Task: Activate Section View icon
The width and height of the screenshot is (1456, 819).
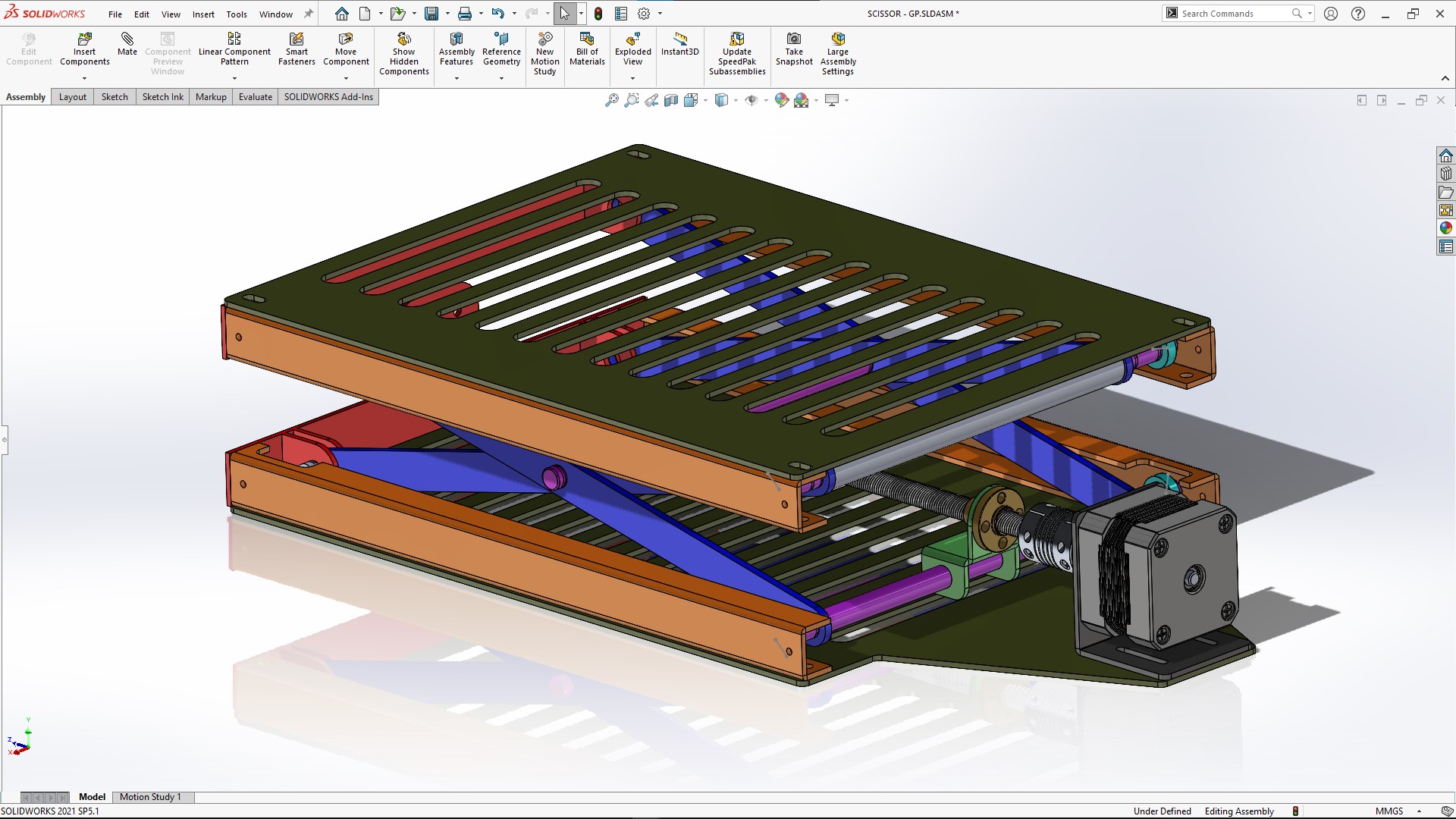Action: pos(671,100)
